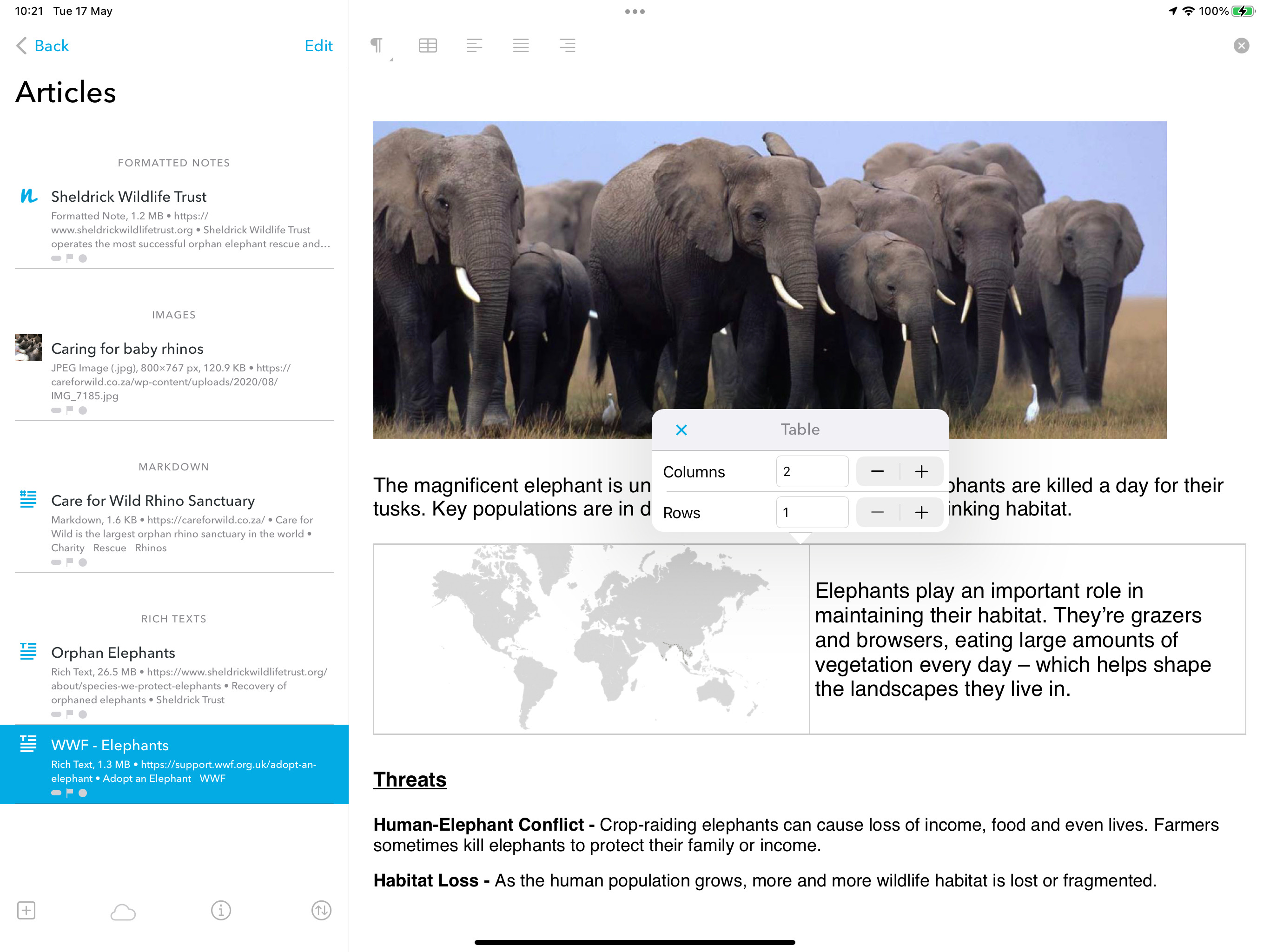1270x952 pixels.
Task: Increase Columns count with plus
Action: 921,471
